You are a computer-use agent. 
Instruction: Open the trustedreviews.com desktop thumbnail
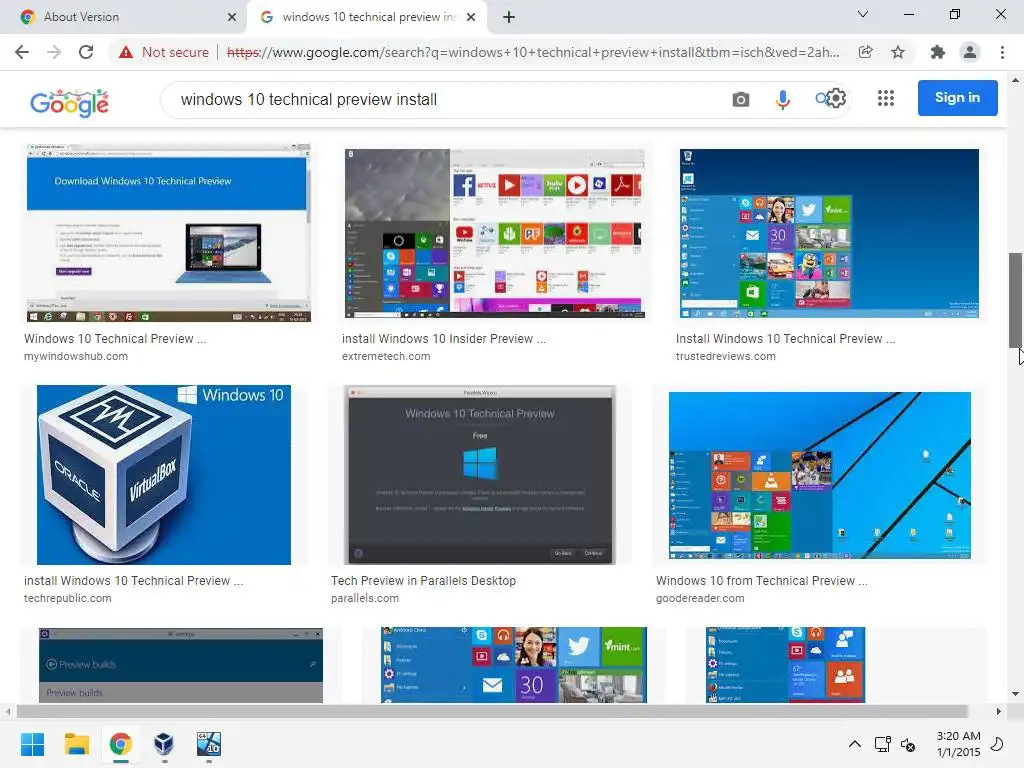point(829,233)
